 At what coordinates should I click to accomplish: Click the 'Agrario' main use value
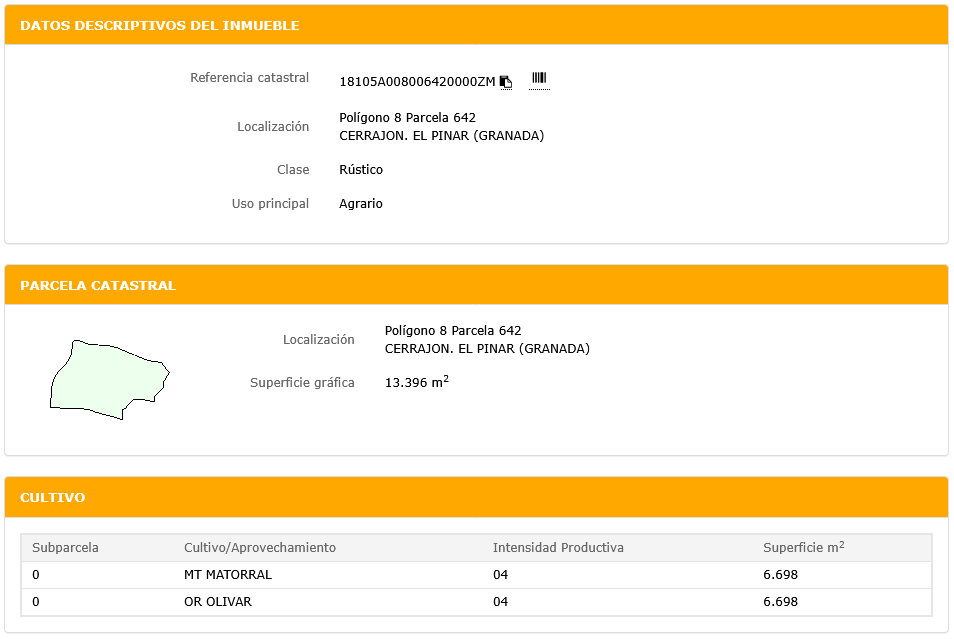(x=361, y=204)
